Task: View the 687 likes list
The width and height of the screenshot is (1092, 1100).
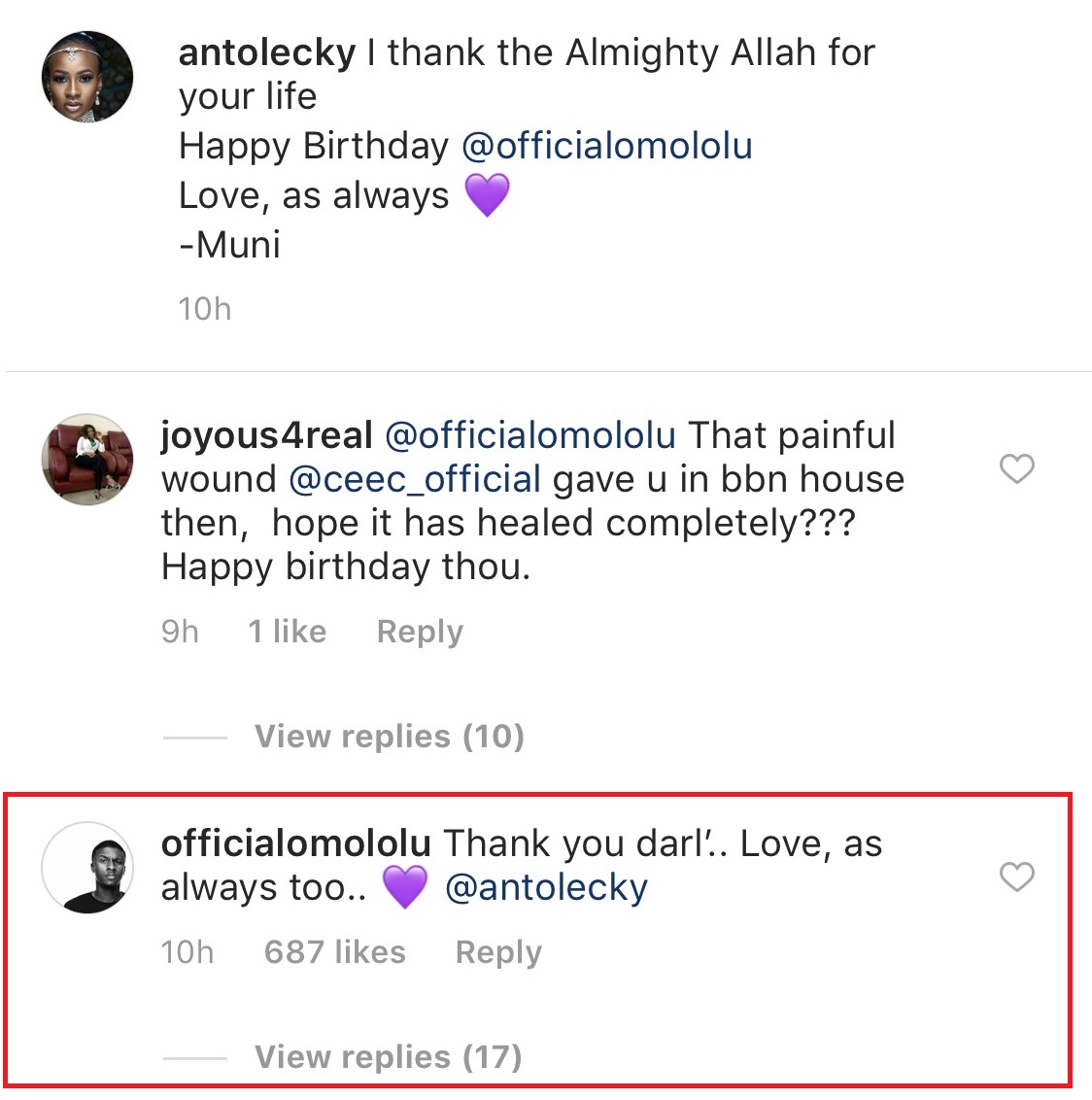Action: tap(335, 952)
